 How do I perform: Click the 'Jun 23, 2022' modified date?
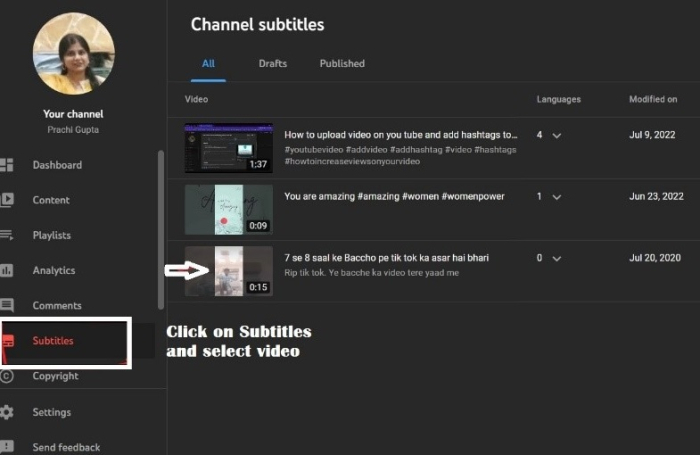coord(656,196)
